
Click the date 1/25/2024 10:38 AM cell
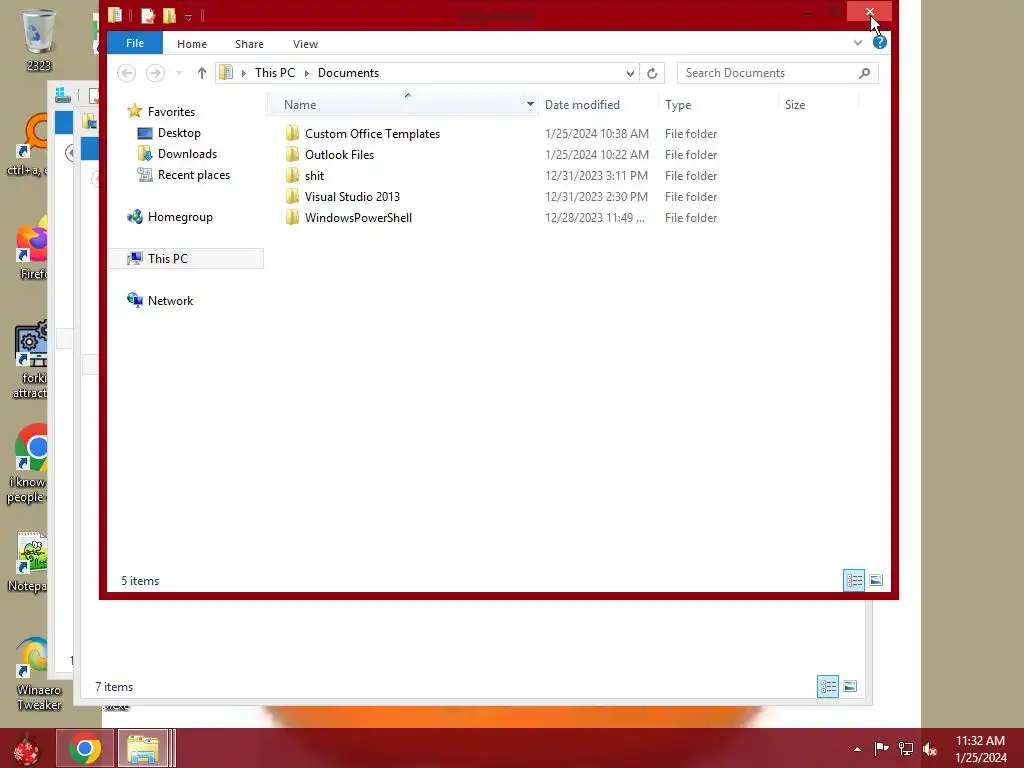point(597,134)
